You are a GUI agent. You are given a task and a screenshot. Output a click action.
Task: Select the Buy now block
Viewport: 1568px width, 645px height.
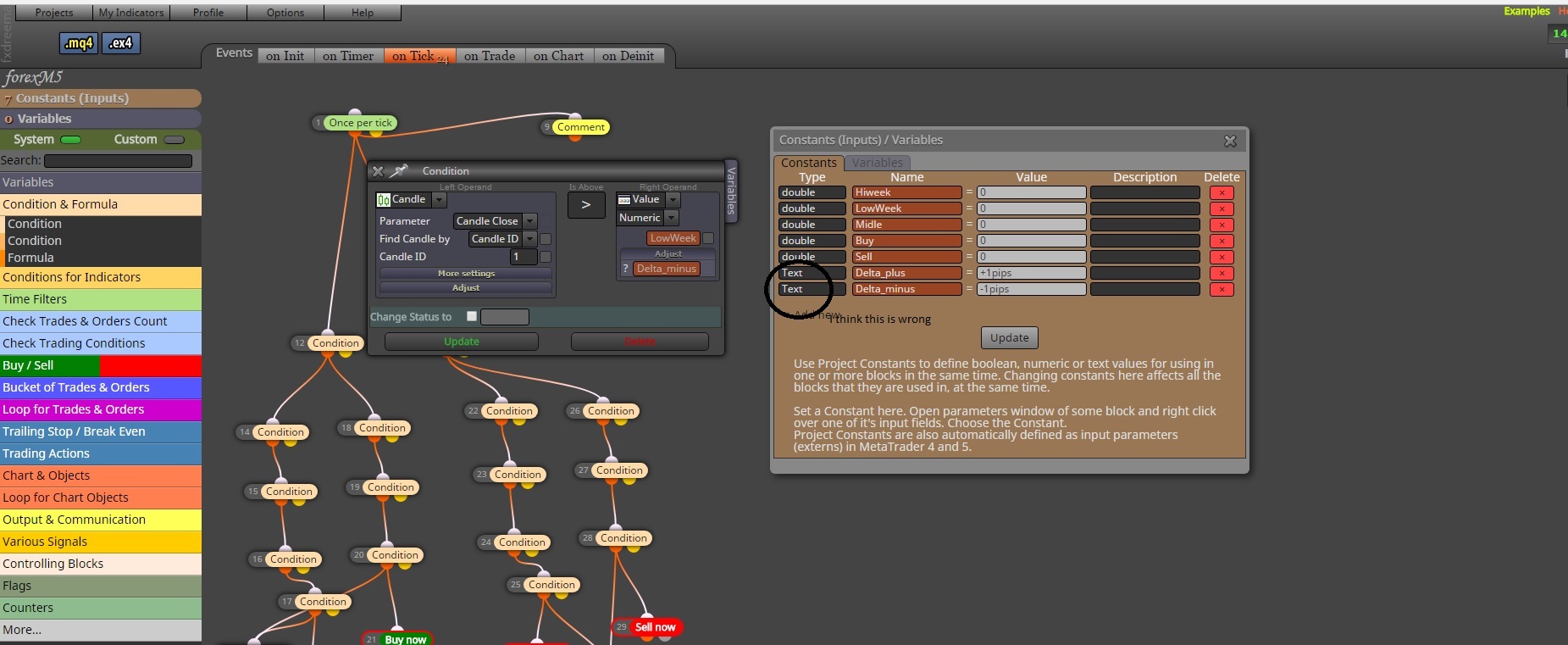pos(405,639)
